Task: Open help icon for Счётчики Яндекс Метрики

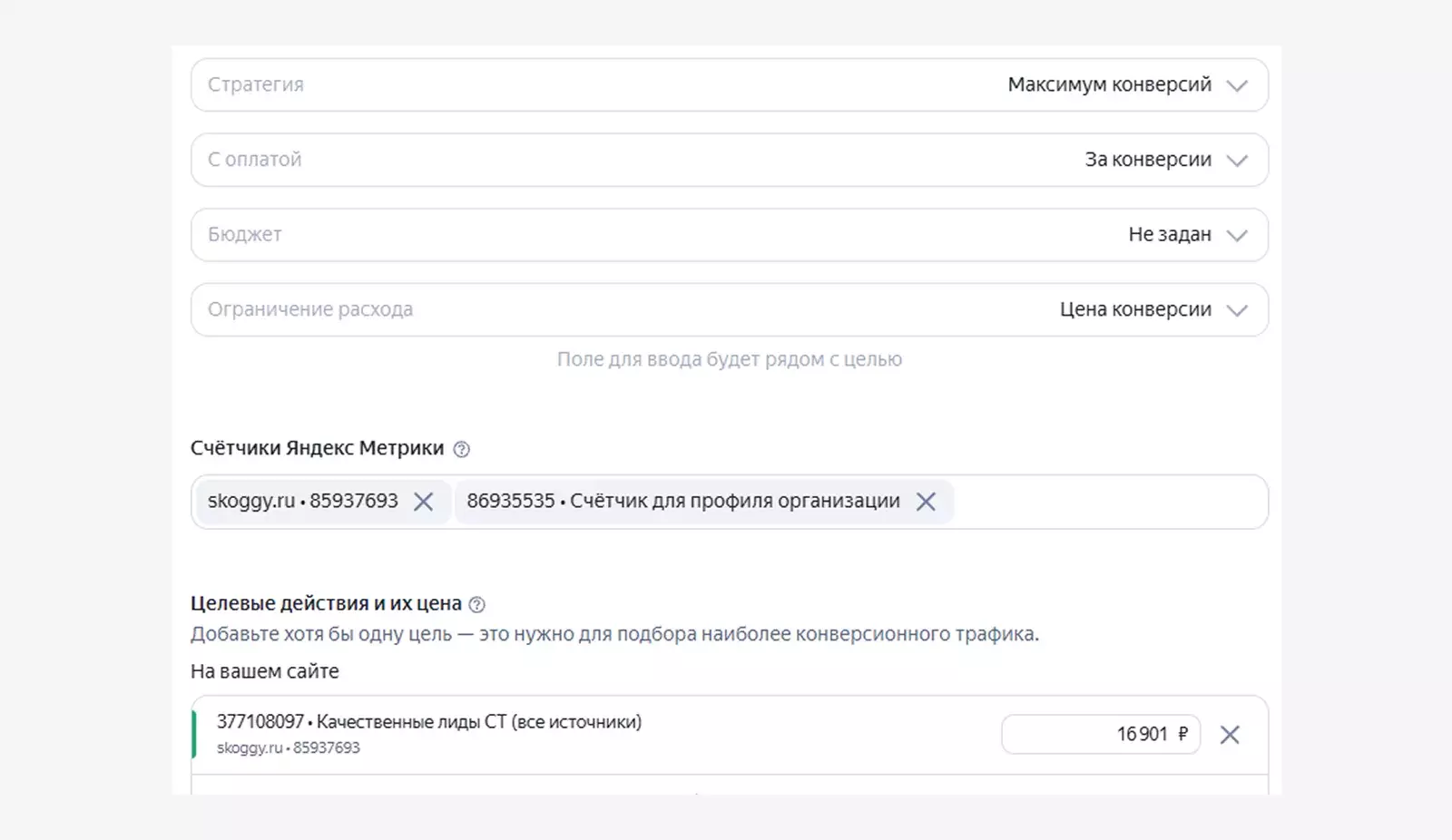Action: (461, 449)
